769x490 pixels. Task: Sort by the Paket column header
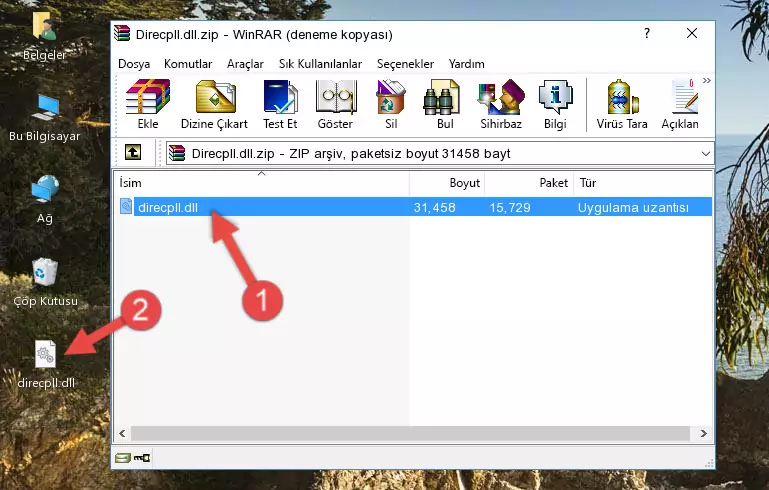point(529,183)
